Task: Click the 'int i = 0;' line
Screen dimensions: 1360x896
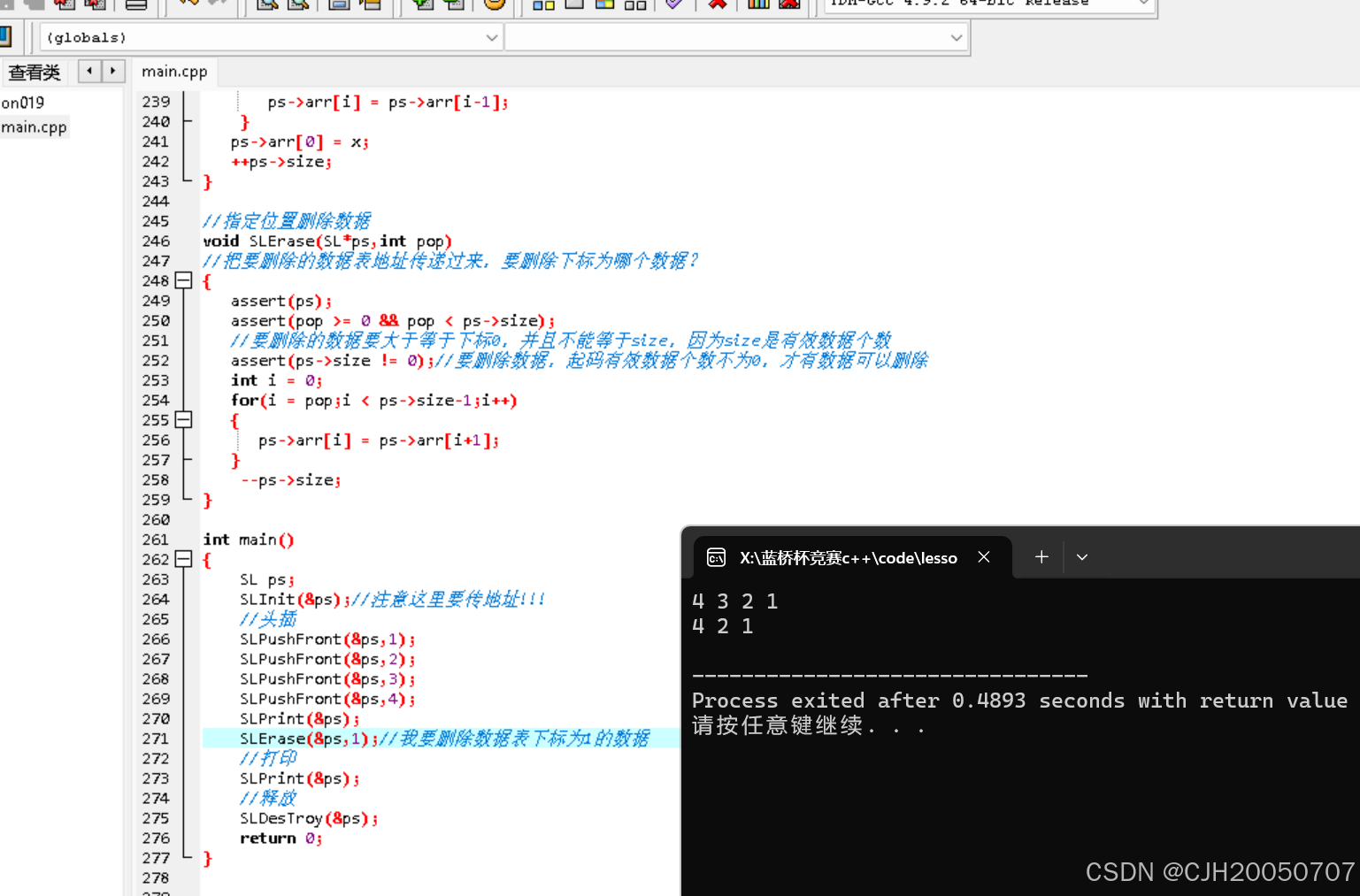Action: click(x=277, y=380)
